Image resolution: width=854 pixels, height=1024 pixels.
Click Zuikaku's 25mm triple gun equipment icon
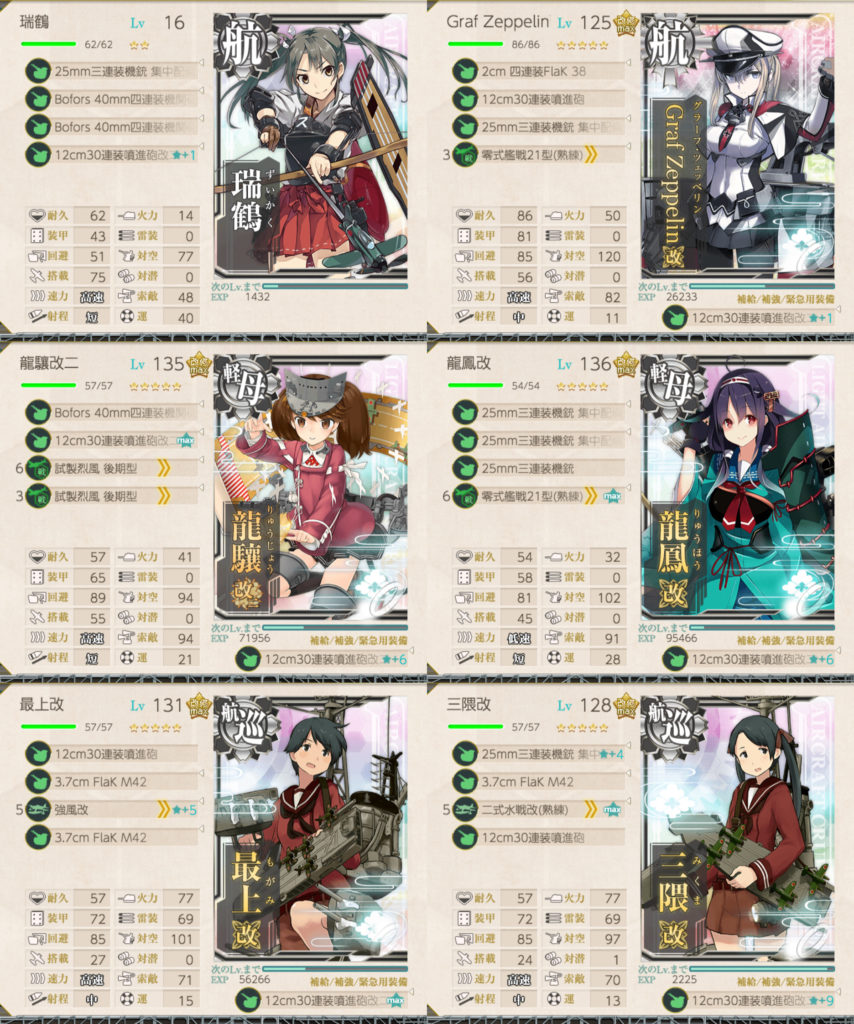point(38,71)
